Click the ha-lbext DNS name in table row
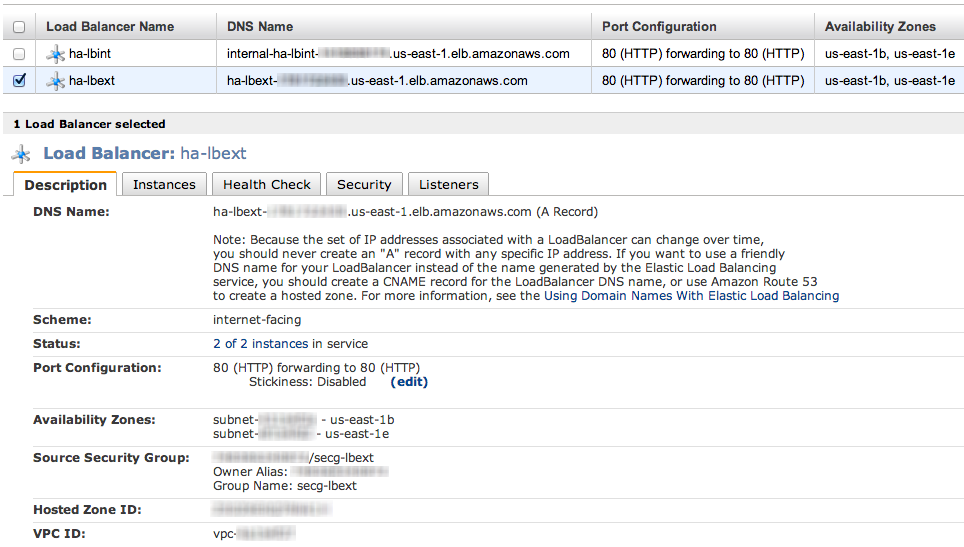The width and height of the screenshot is (964, 547). (x=377, y=81)
